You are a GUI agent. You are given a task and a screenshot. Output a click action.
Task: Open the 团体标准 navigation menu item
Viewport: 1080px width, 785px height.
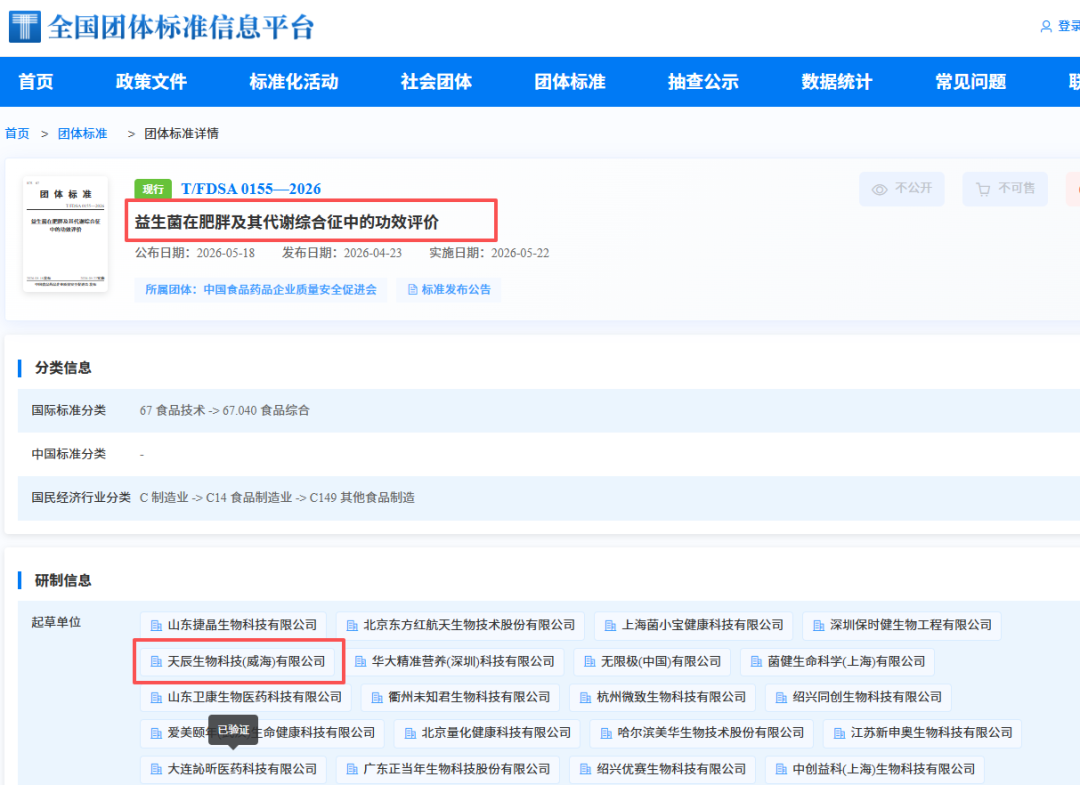570,82
